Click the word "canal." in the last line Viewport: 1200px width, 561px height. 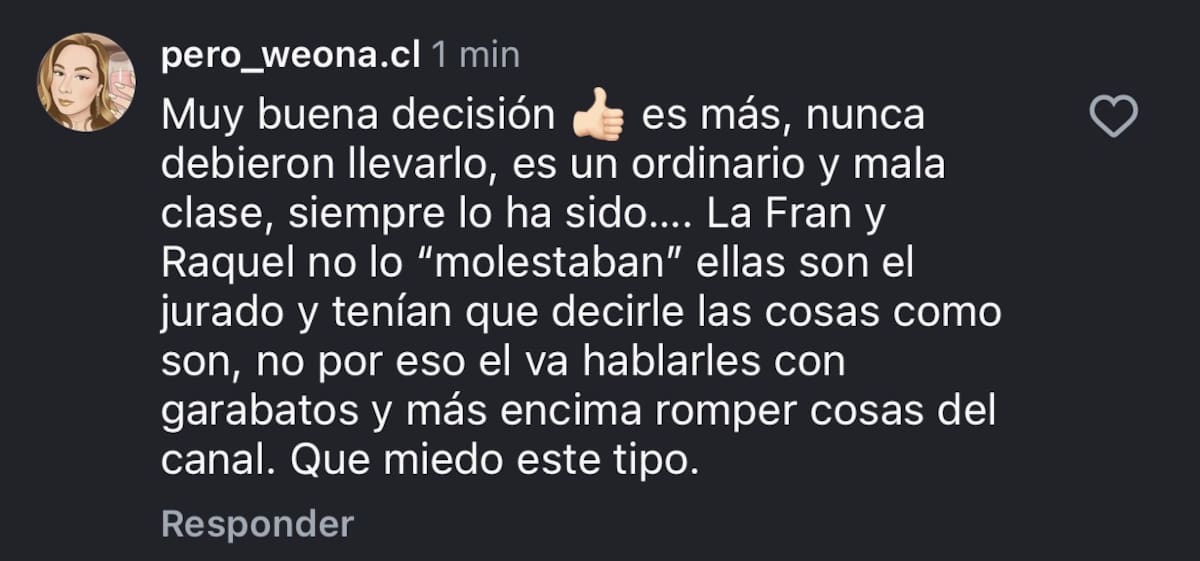click(208, 461)
